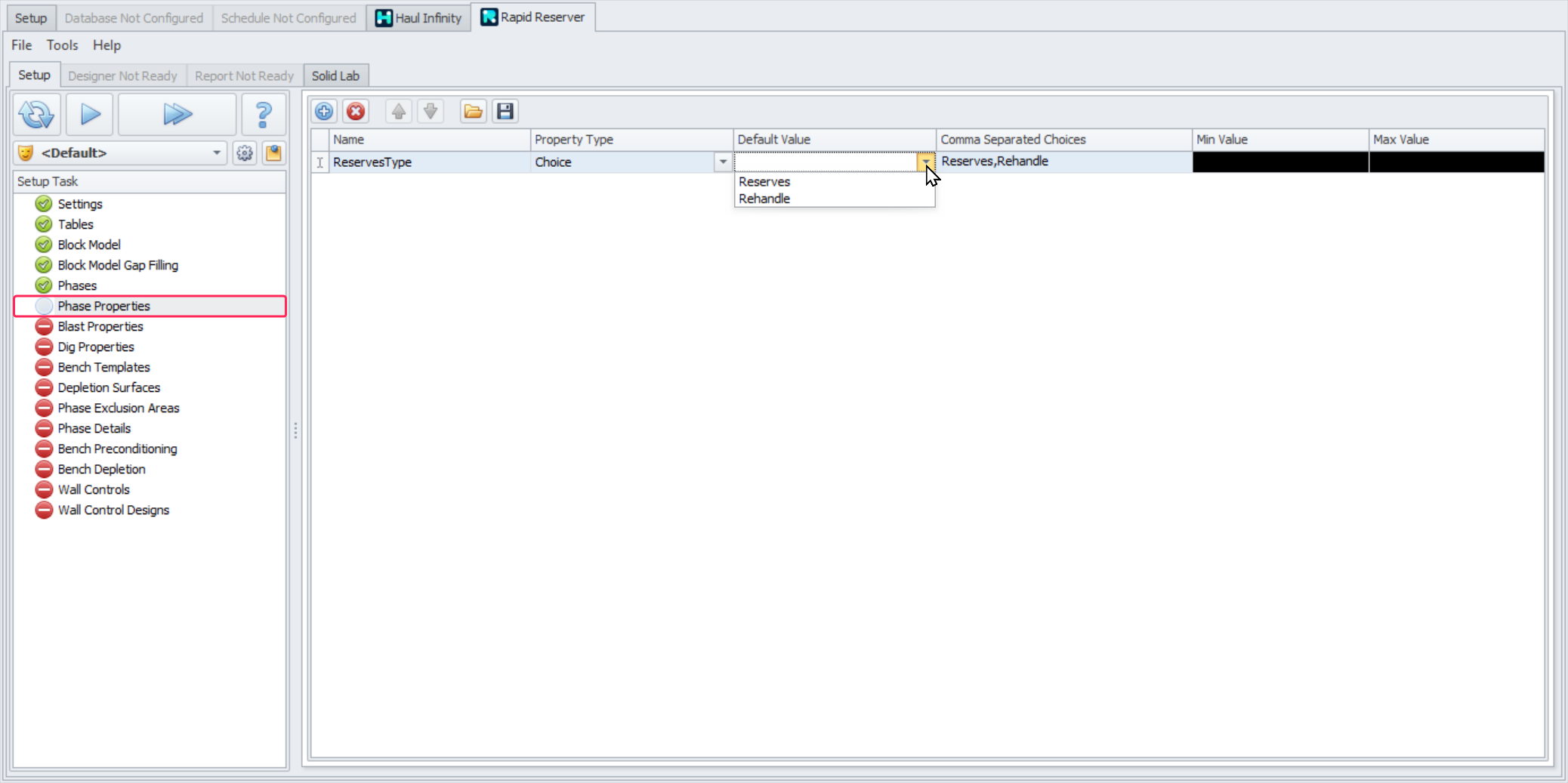Open the help question mark icon
This screenshot has height=783, width=1568.
click(x=264, y=114)
